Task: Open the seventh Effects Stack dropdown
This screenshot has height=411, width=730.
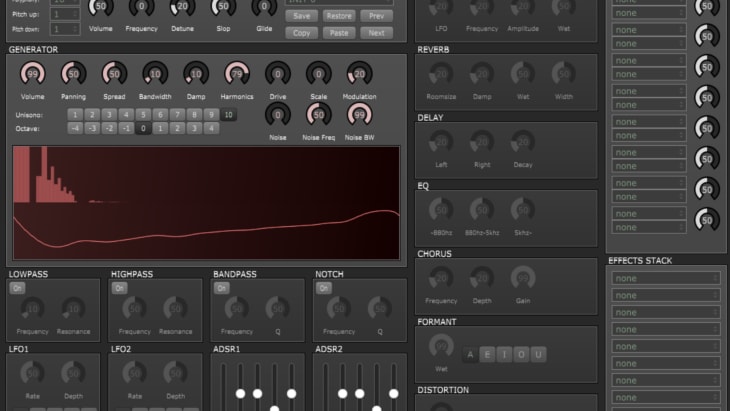Action: click(666, 380)
